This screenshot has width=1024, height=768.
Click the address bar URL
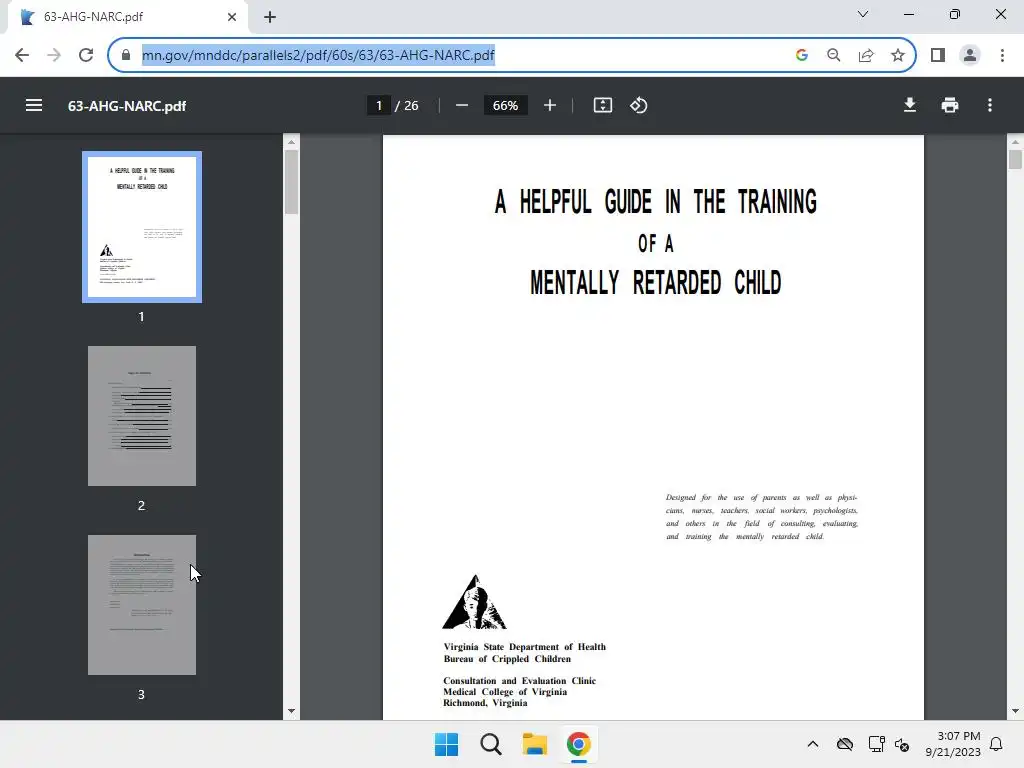tap(318, 55)
